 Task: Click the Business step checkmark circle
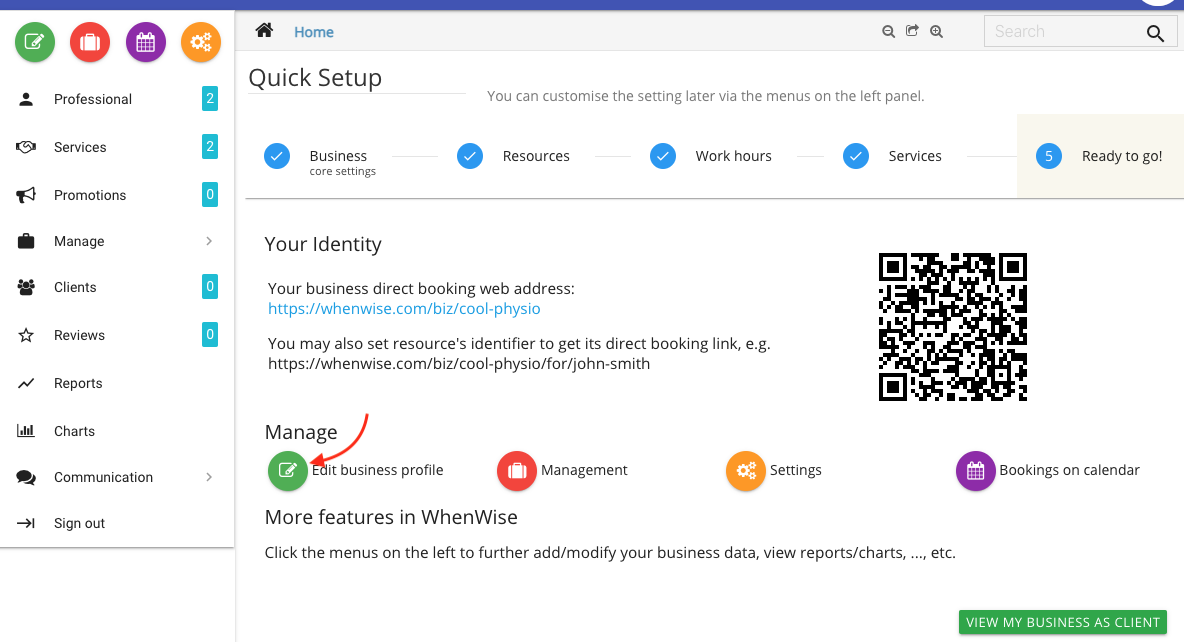click(x=277, y=156)
